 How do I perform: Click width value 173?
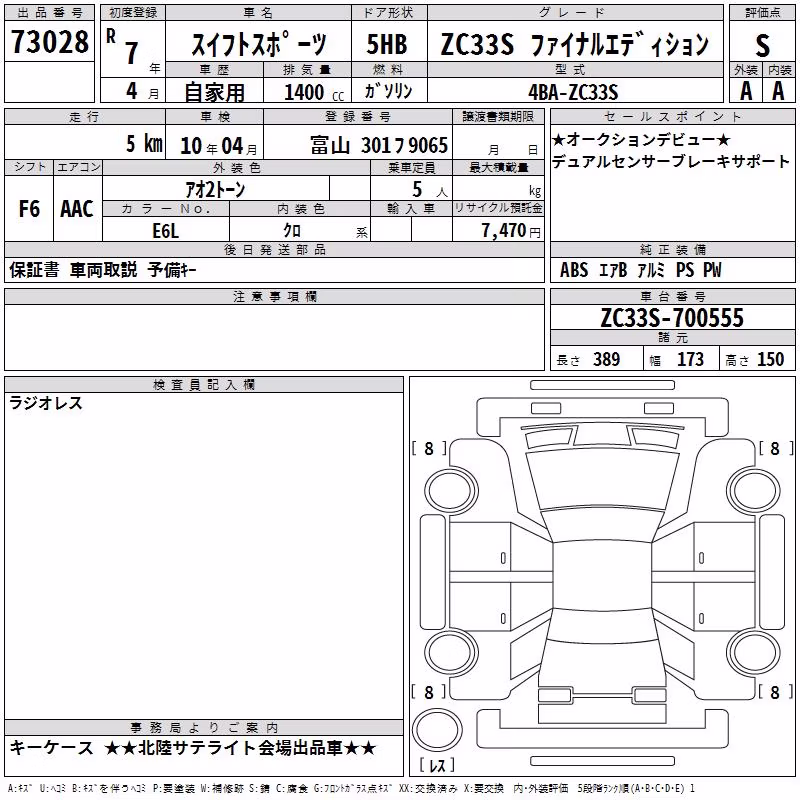[x=690, y=359]
